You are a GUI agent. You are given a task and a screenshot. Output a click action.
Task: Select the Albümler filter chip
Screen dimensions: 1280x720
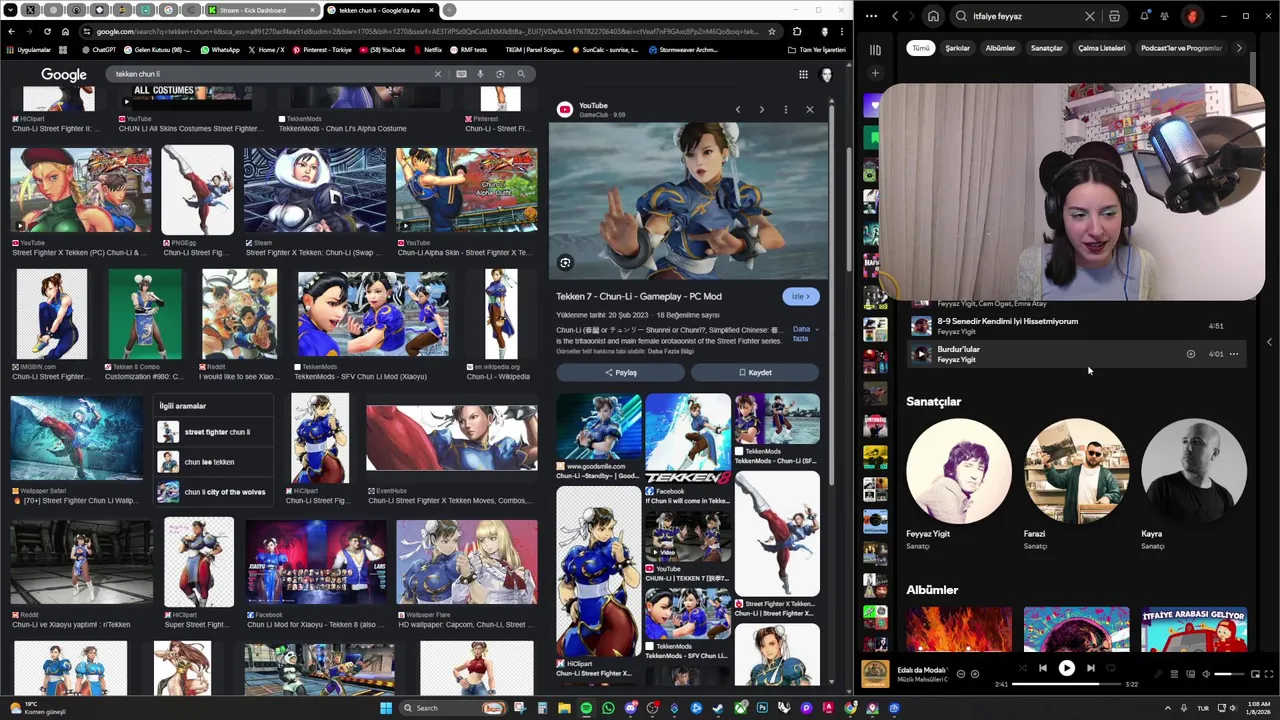pos(1000,48)
